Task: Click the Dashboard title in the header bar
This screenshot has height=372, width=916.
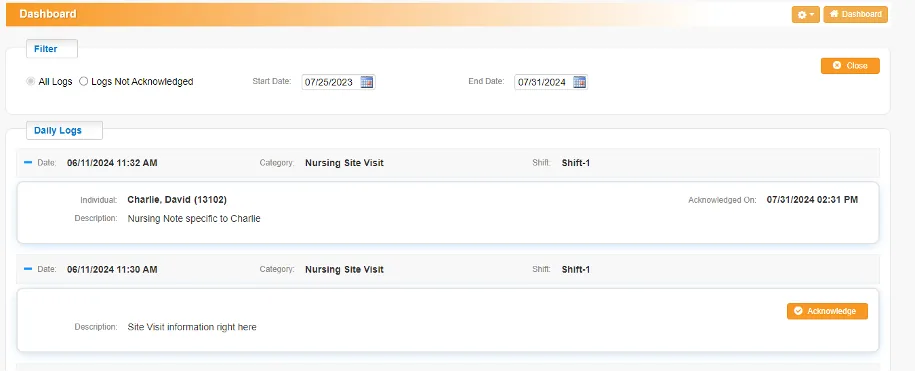Action: coord(48,14)
